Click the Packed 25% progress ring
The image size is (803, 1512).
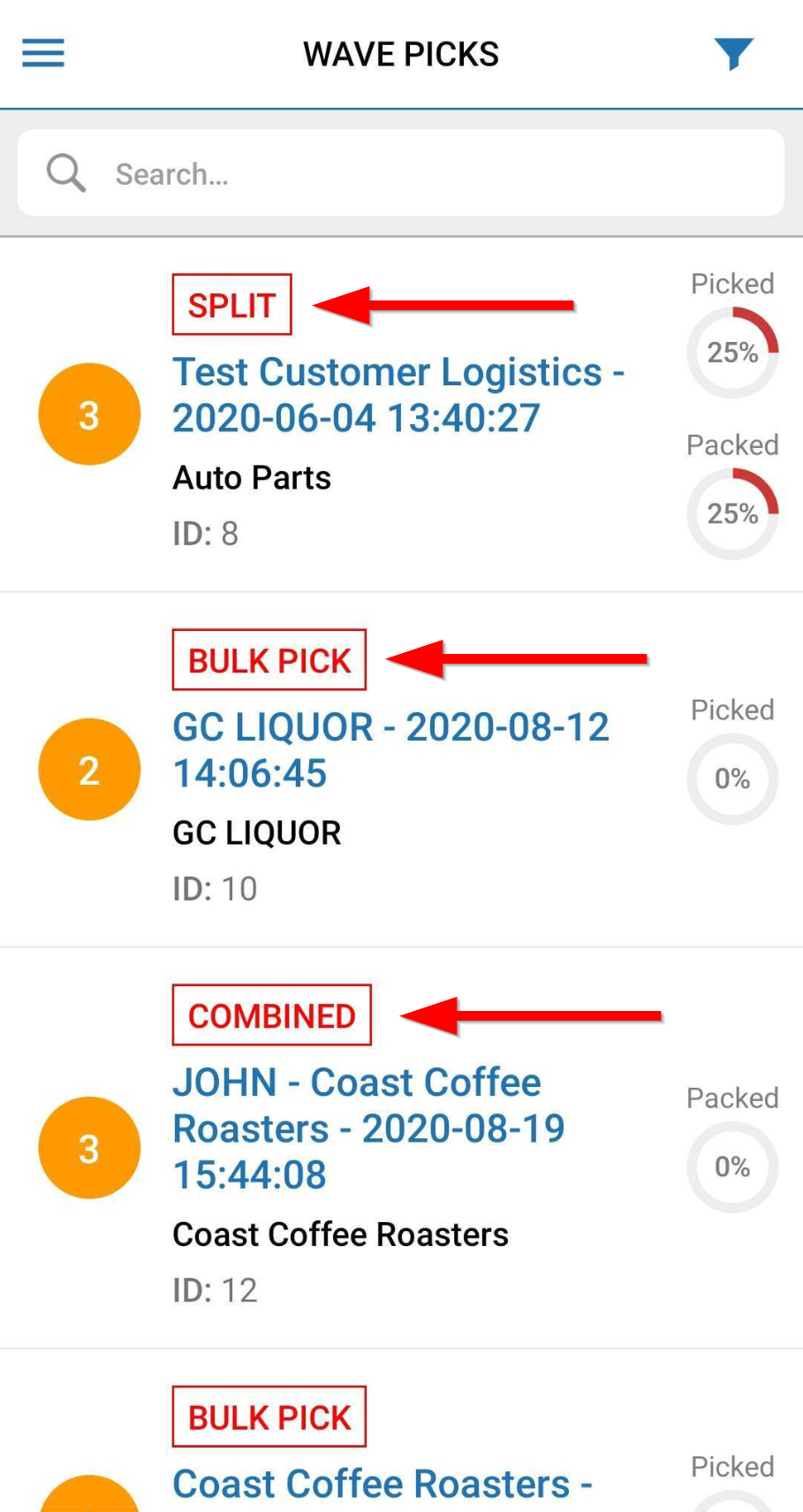[732, 513]
